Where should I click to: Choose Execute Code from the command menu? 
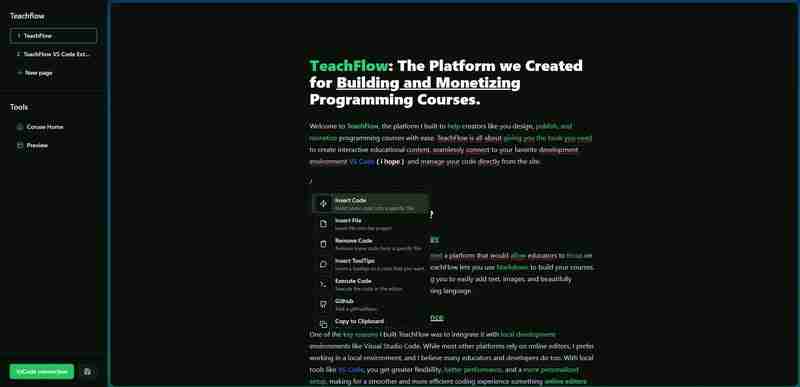pos(371,284)
